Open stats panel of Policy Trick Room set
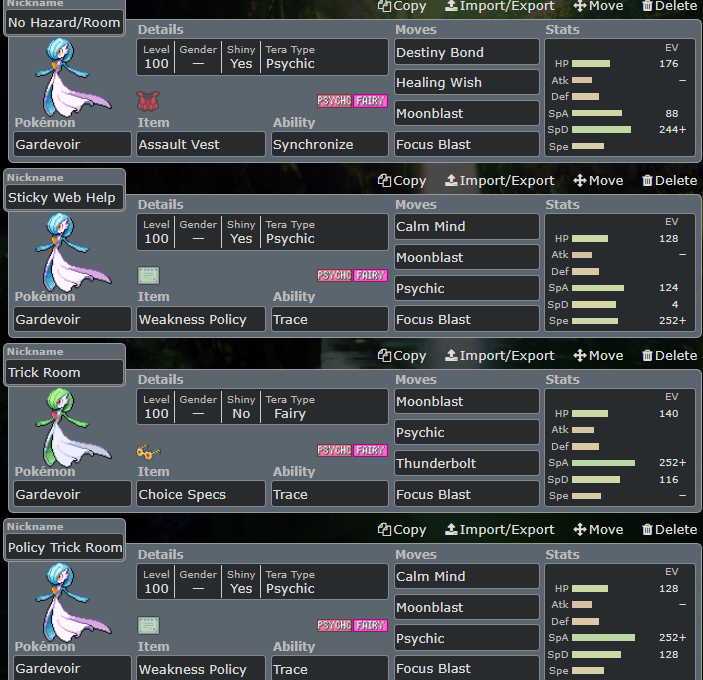Viewport: 703px width, 680px height. 620,622
